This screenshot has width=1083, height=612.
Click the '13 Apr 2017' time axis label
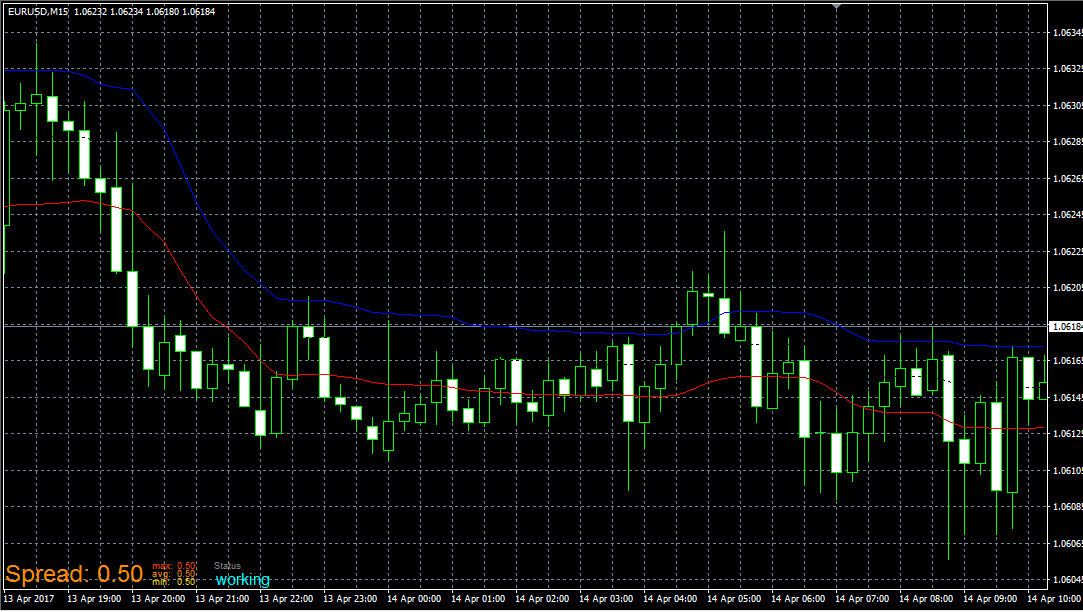click(x=28, y=599)
